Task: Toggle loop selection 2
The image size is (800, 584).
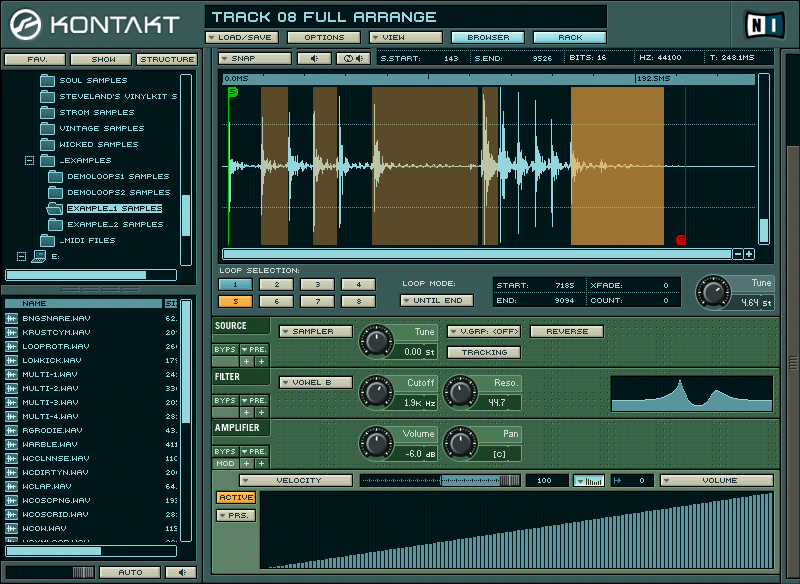Action: pyautogui.click(x=277, y=284)
